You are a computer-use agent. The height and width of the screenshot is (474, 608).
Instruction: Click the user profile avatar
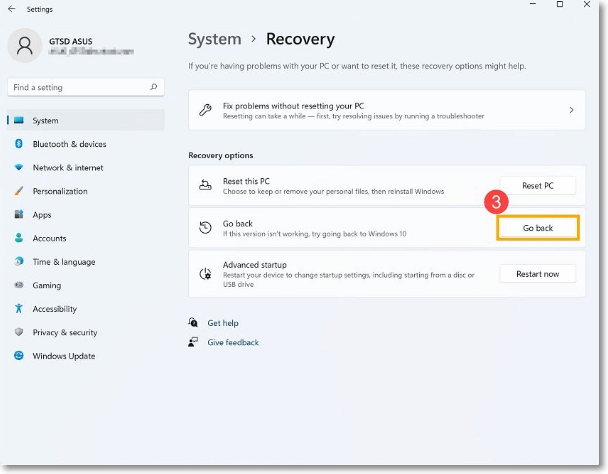[24, 45]
